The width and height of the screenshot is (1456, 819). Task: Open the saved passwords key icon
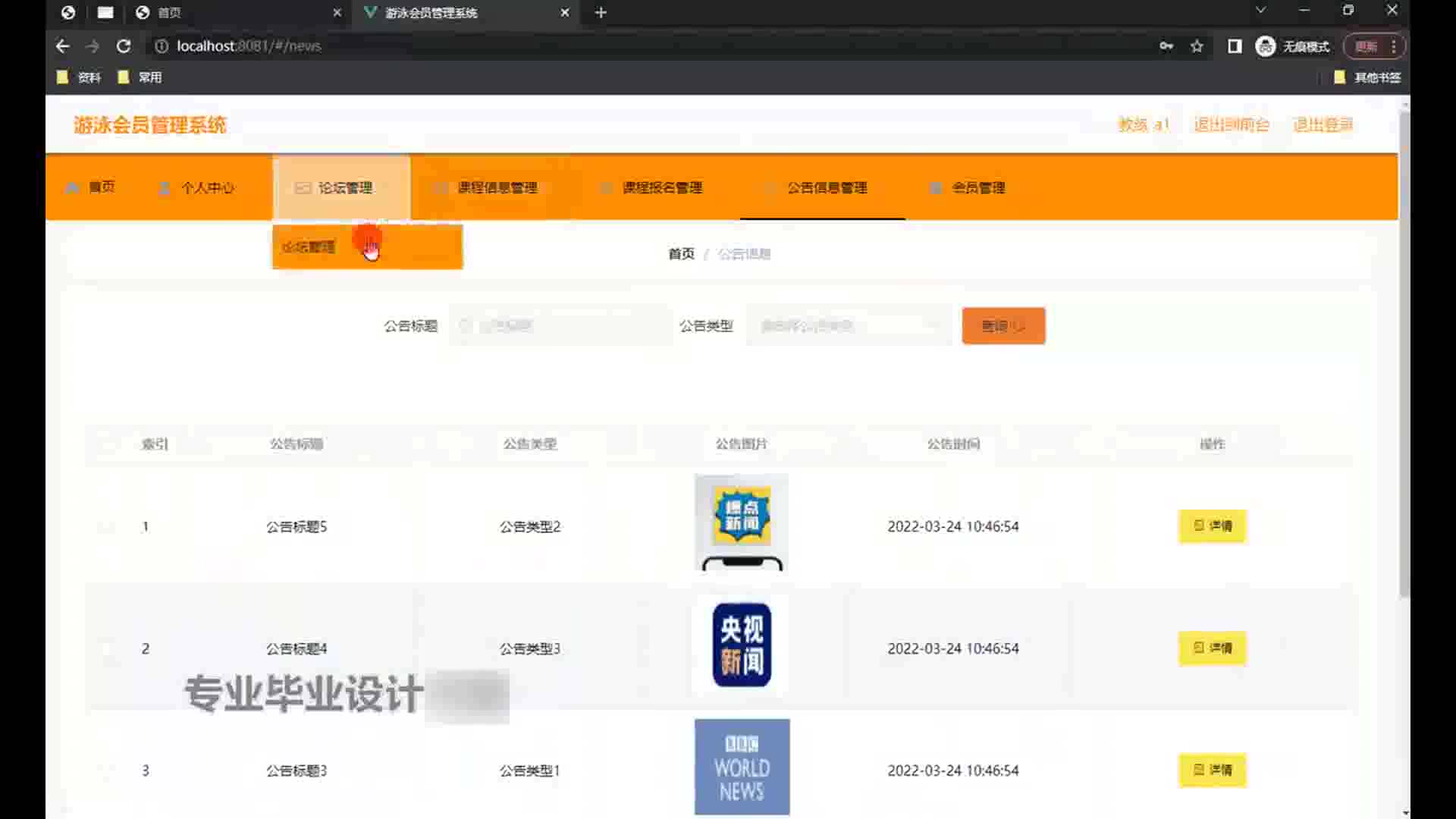point(1166,46)
